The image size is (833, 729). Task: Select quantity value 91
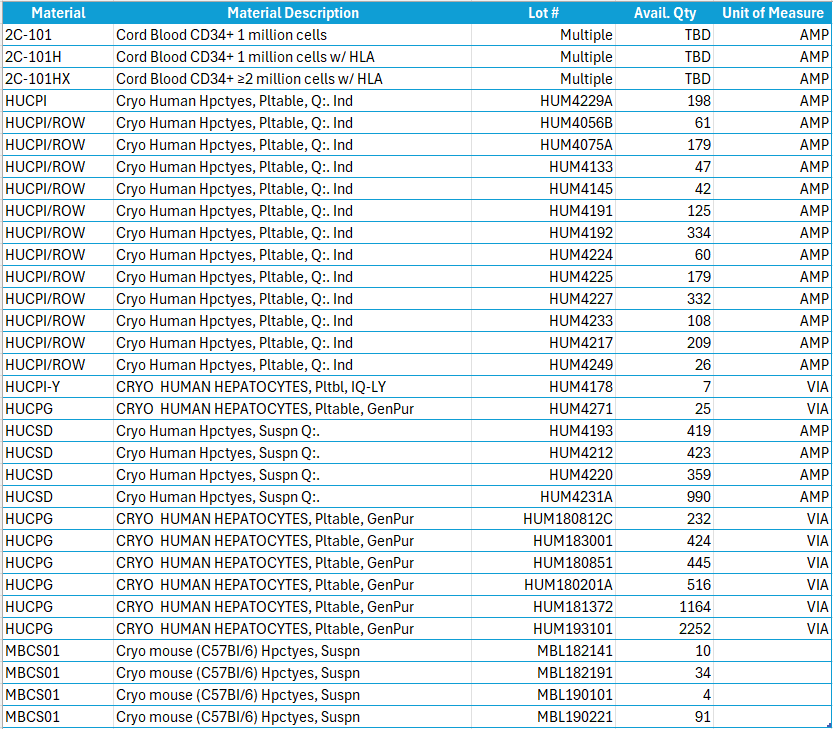click(703, 717)
